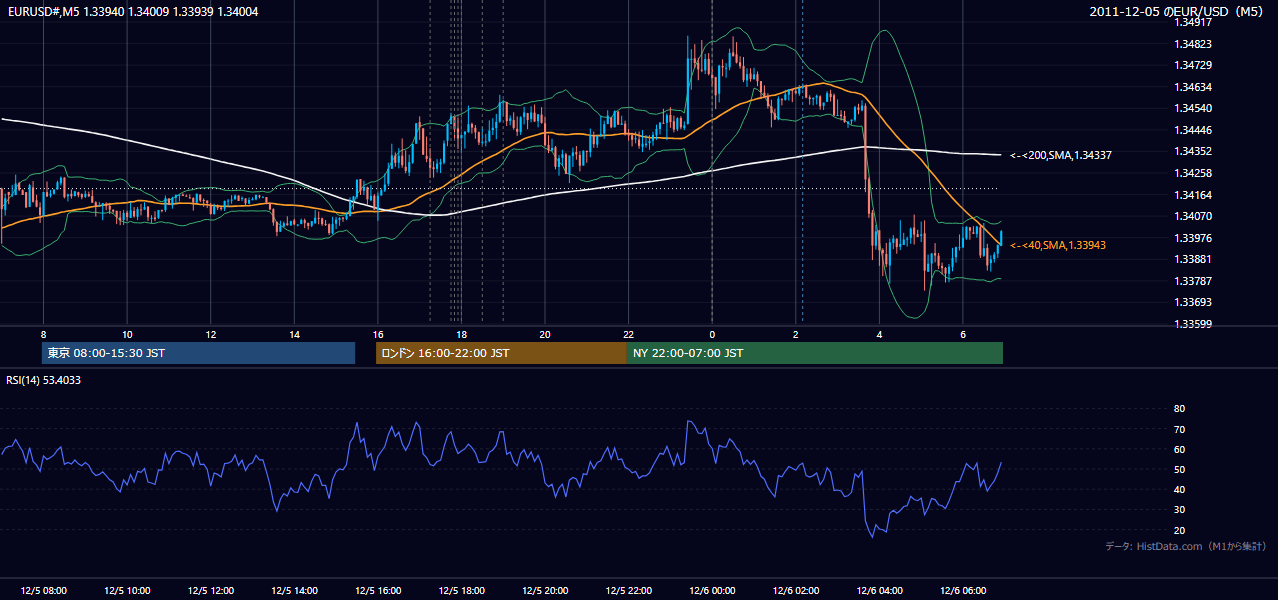Image resolution: width=1278 pixels, height=600 pixels.
Task: Click the 1.34634 price axis value
Action: [x=1193, y=87]
